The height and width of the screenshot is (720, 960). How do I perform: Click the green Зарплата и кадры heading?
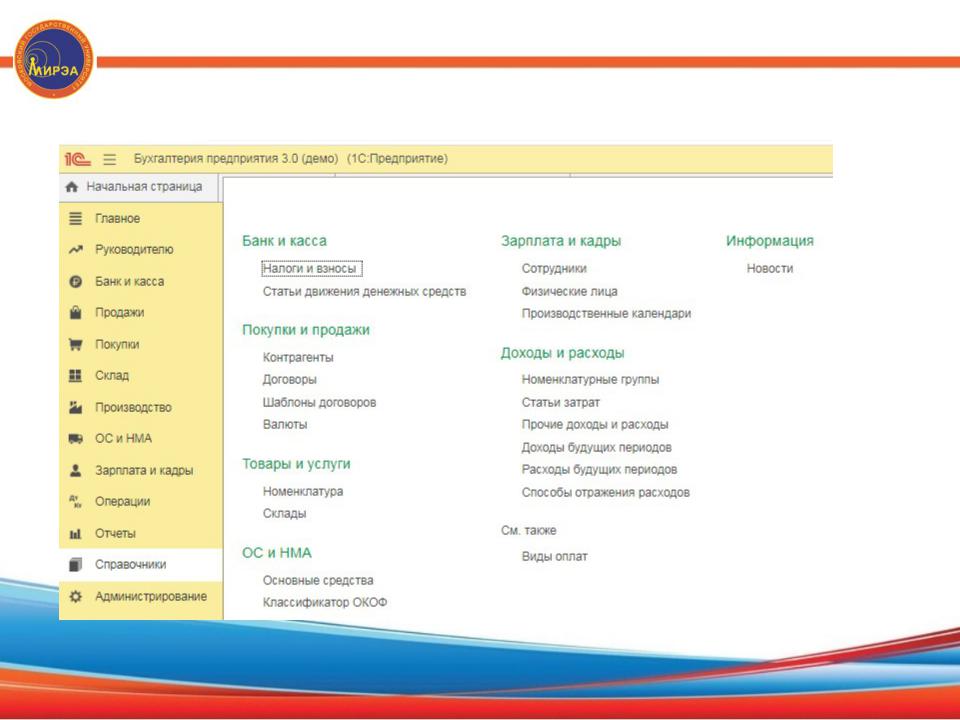(x=561, y=241)
